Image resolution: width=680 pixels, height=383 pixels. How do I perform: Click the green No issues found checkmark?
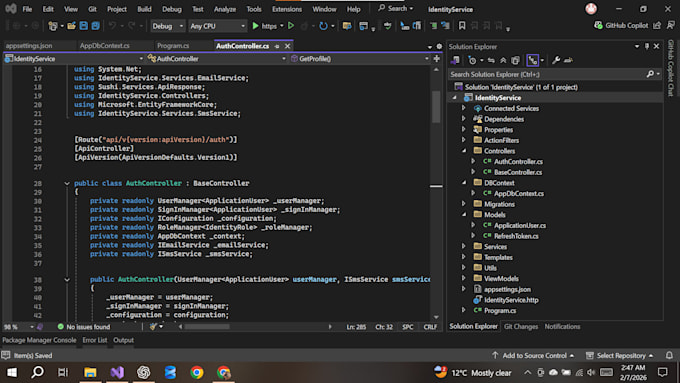pos(61,327)
